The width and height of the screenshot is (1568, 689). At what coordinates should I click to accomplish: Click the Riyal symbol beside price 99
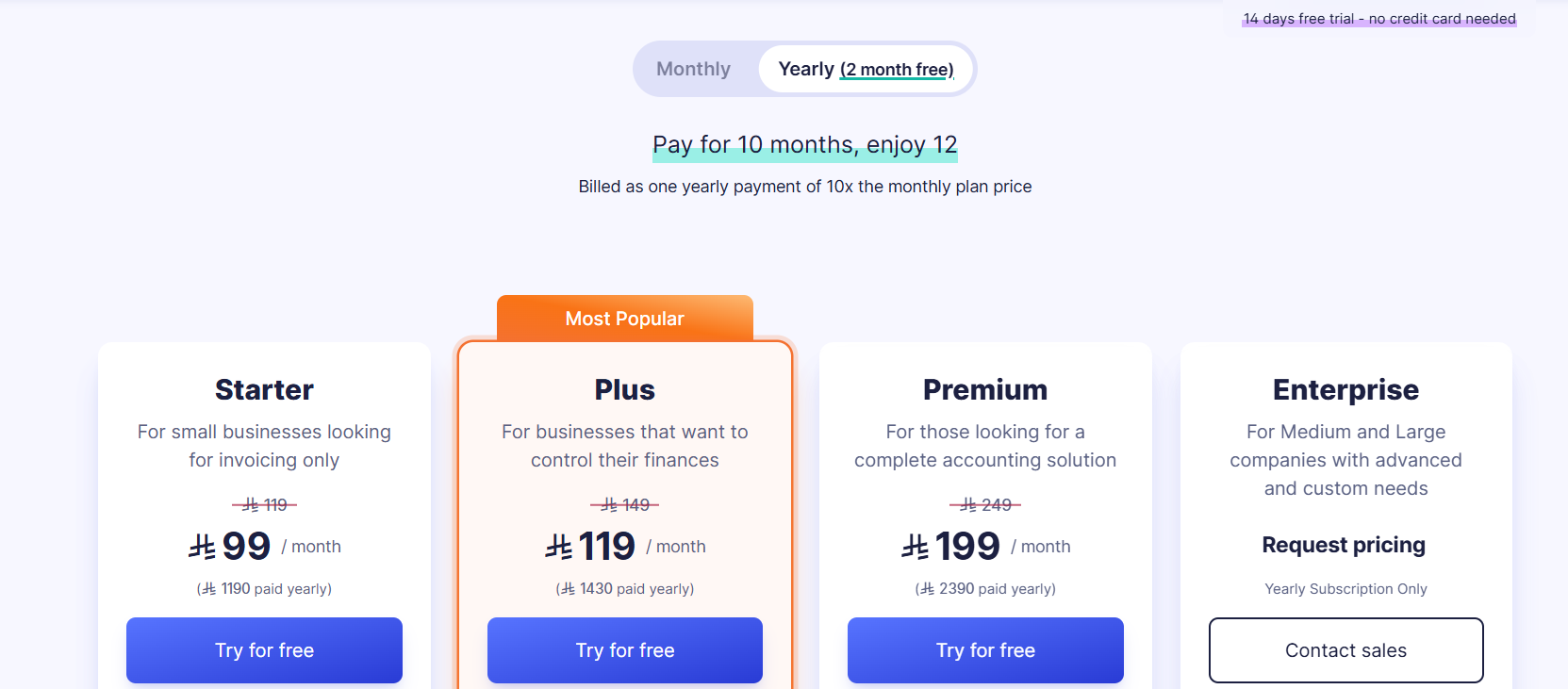(202, 547)
